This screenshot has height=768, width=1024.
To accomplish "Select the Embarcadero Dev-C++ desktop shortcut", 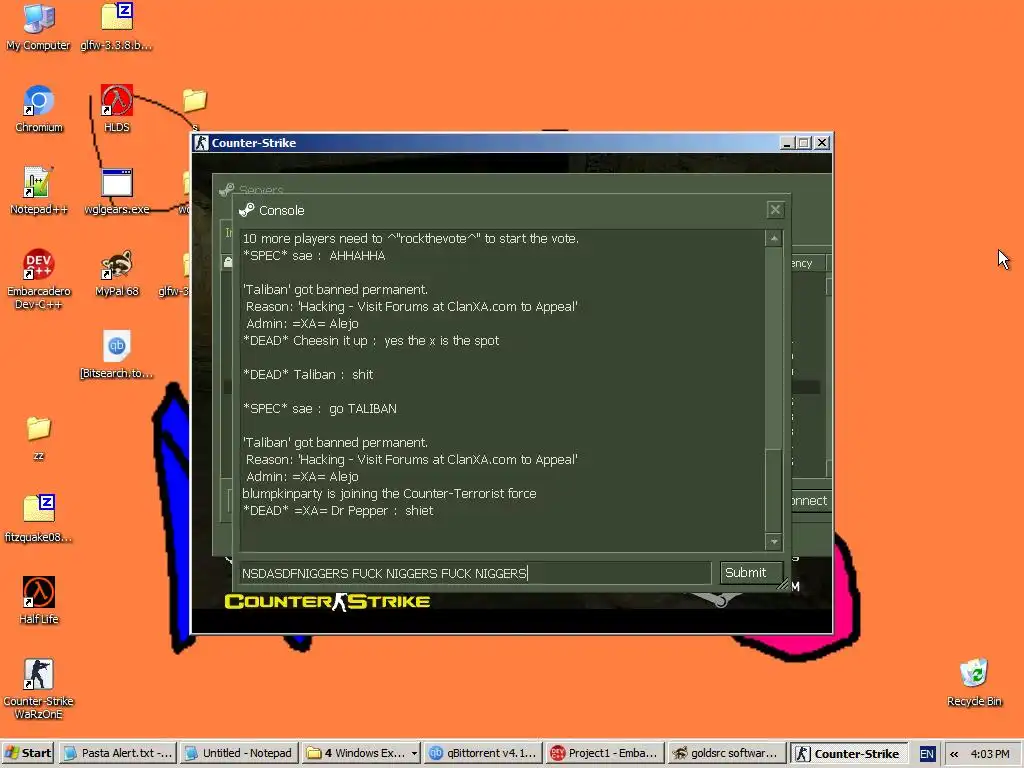I will (39, 279).
